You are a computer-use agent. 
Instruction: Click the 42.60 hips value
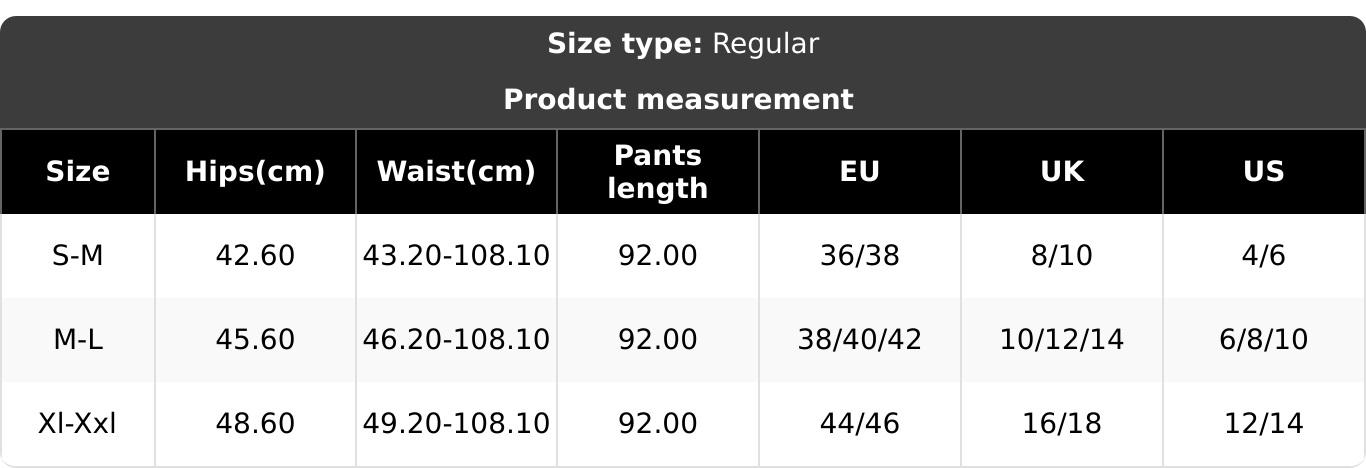(x=255, y=256)
